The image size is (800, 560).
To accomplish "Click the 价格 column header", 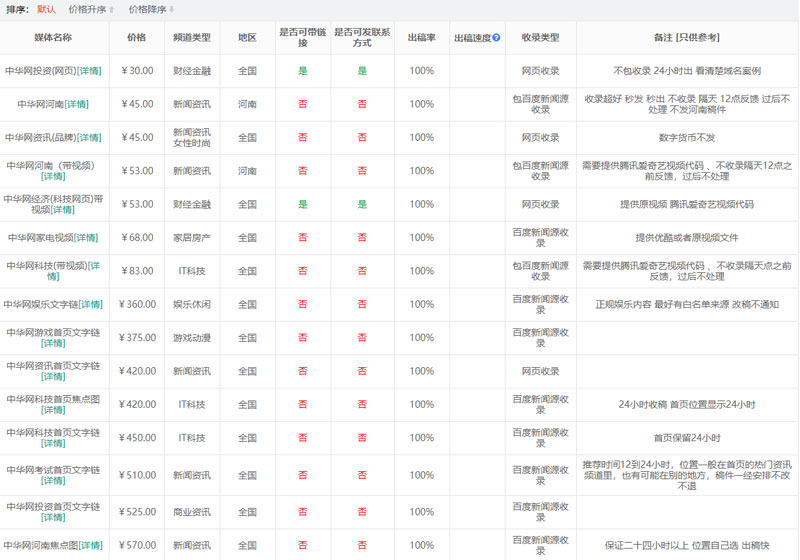I will 136,37.
